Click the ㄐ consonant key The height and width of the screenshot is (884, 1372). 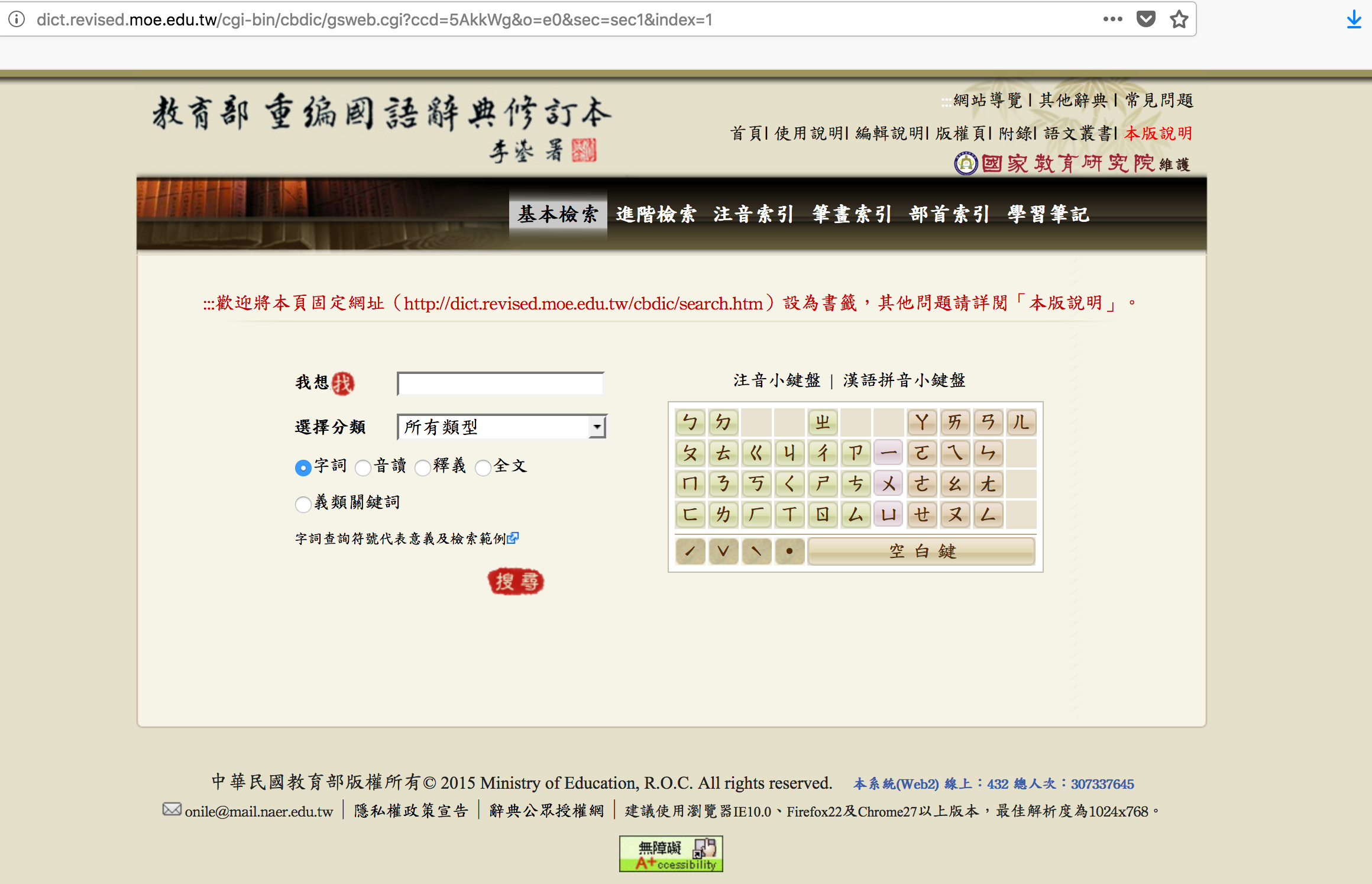(x=789, y=453)
